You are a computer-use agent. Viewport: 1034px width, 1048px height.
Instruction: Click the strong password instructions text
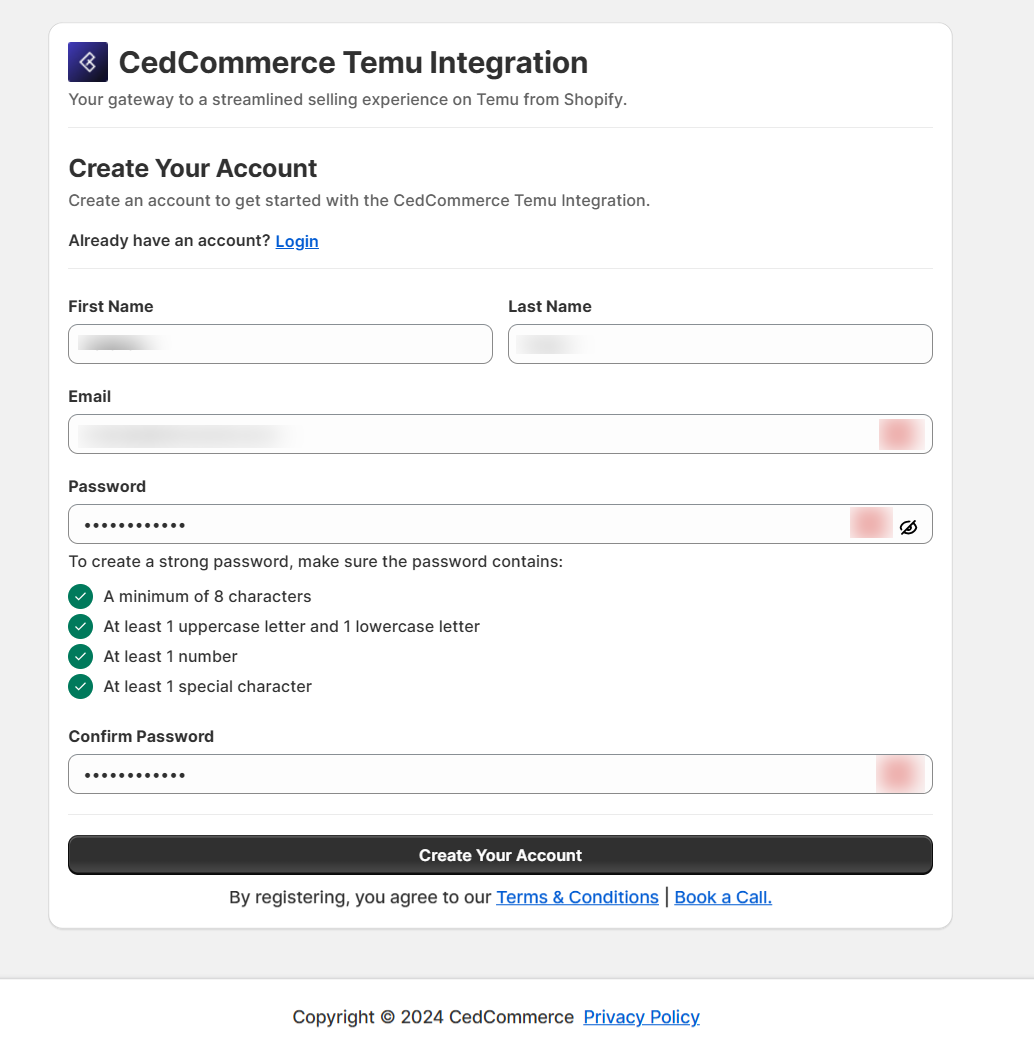click(315, 561)
